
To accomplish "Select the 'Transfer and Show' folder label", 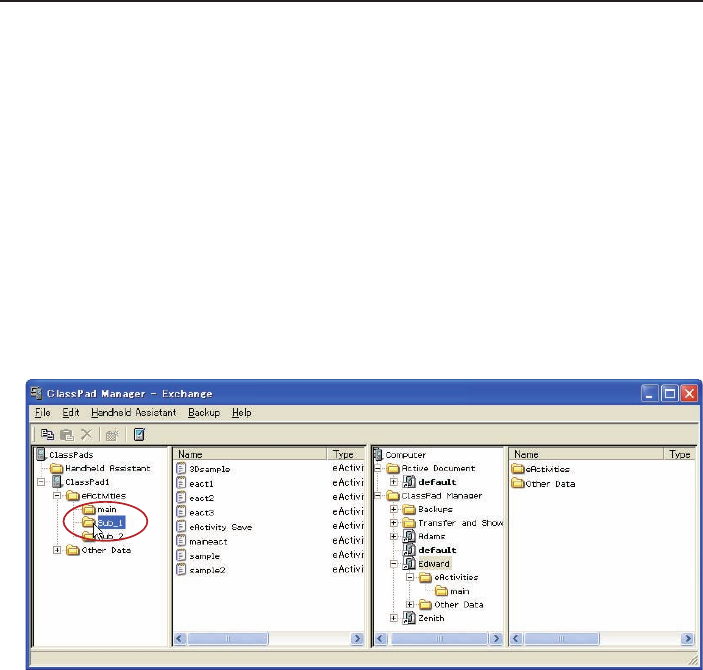I will (460, 523).
